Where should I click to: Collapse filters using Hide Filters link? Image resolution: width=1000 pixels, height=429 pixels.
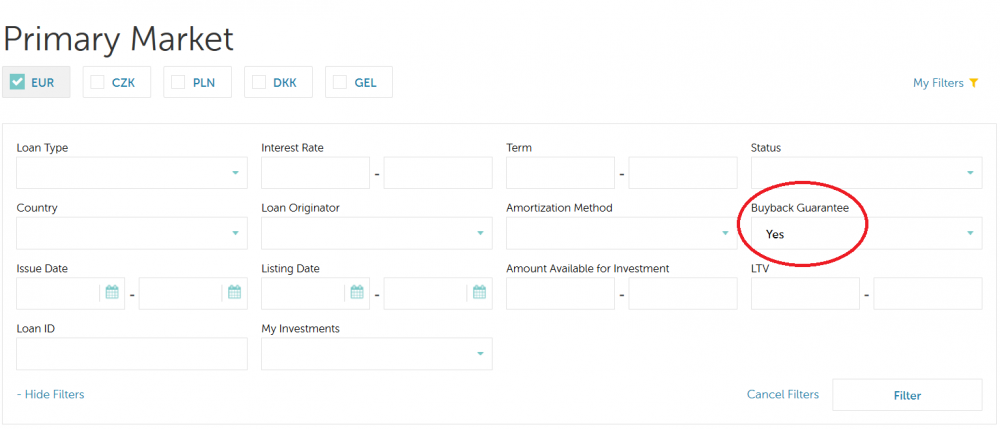[51, 394]
